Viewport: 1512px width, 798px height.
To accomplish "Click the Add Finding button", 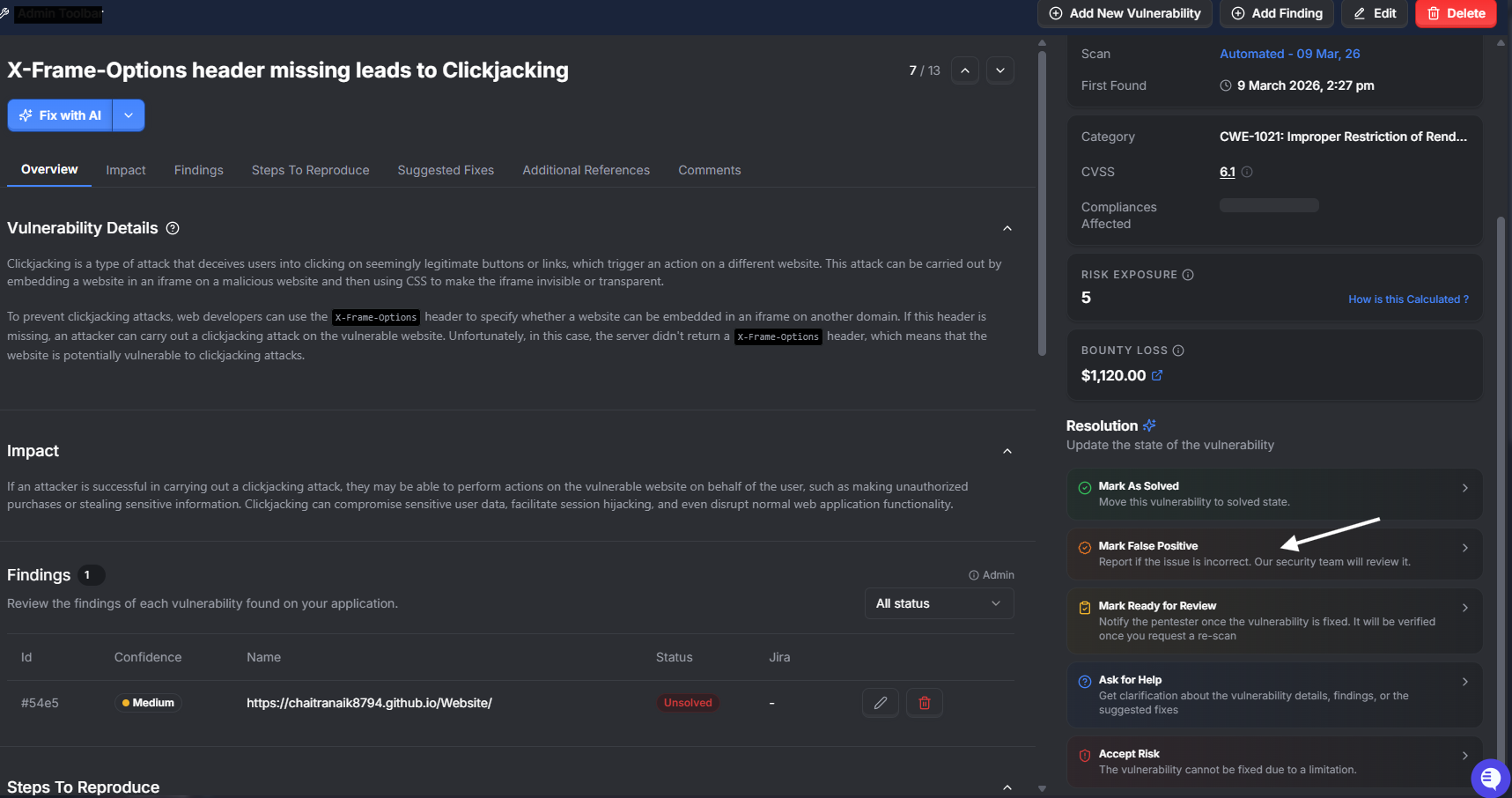I will [1277, 13].
